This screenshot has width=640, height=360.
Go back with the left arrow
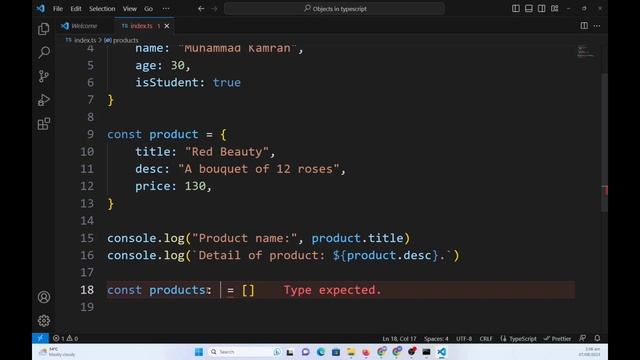[201, 9]
